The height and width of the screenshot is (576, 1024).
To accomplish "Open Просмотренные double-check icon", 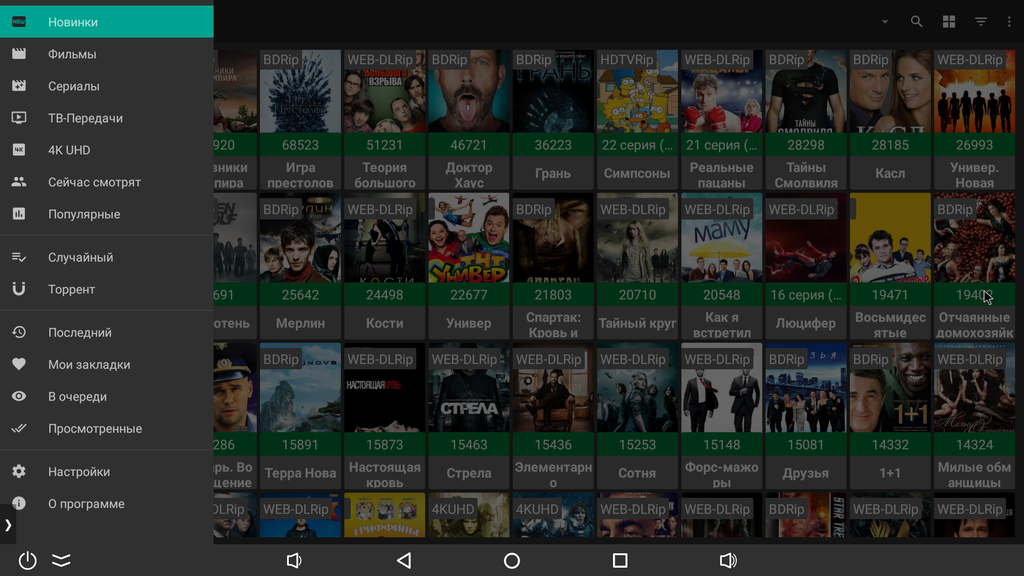I will 19,428.
